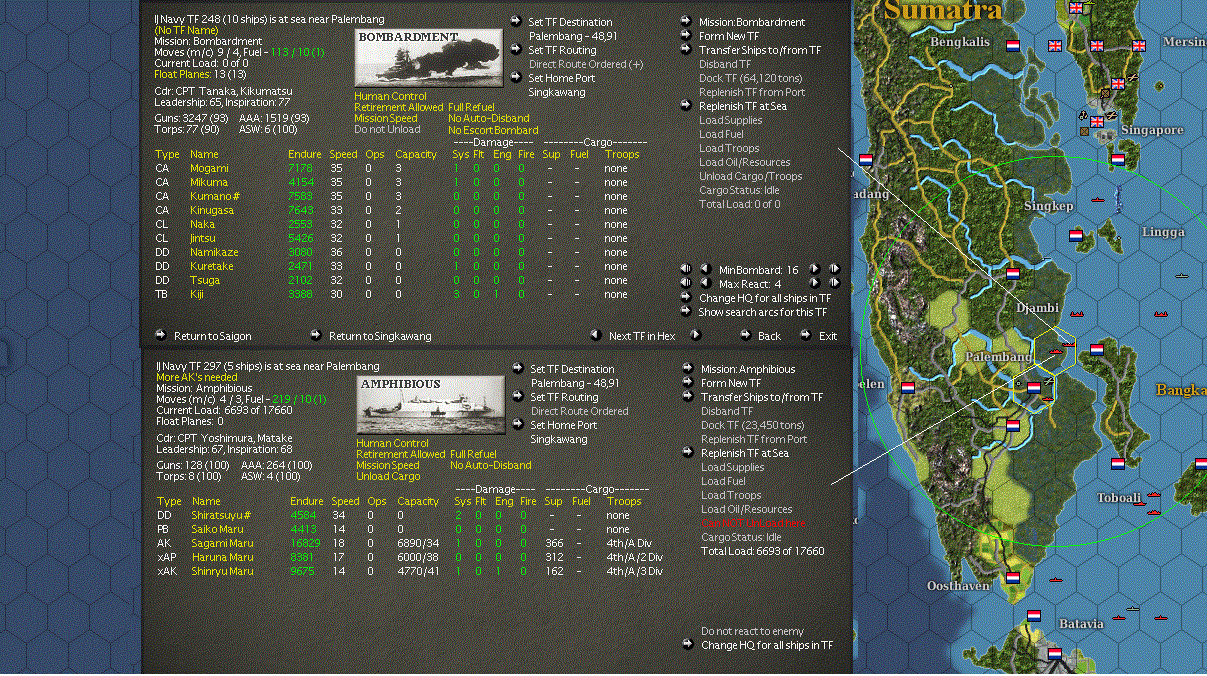
Task: Sort TF 248 ship list by Endure column
Action: click(304, 154)
